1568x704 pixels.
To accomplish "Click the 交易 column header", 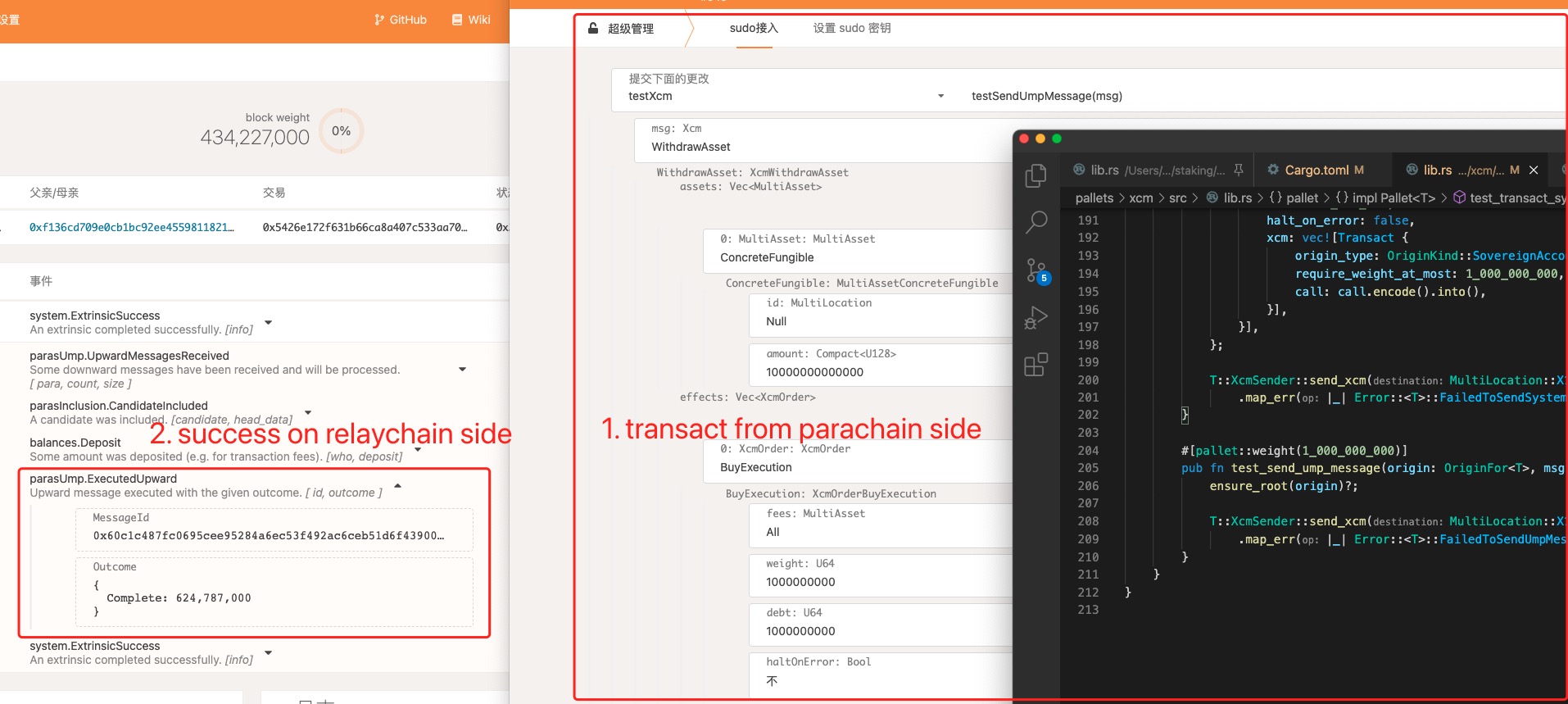I will pos(274,193).
